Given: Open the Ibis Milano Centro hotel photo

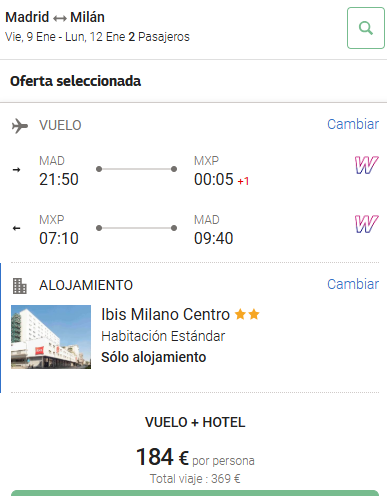Looking at the screenshot, I should click(51, 337).
